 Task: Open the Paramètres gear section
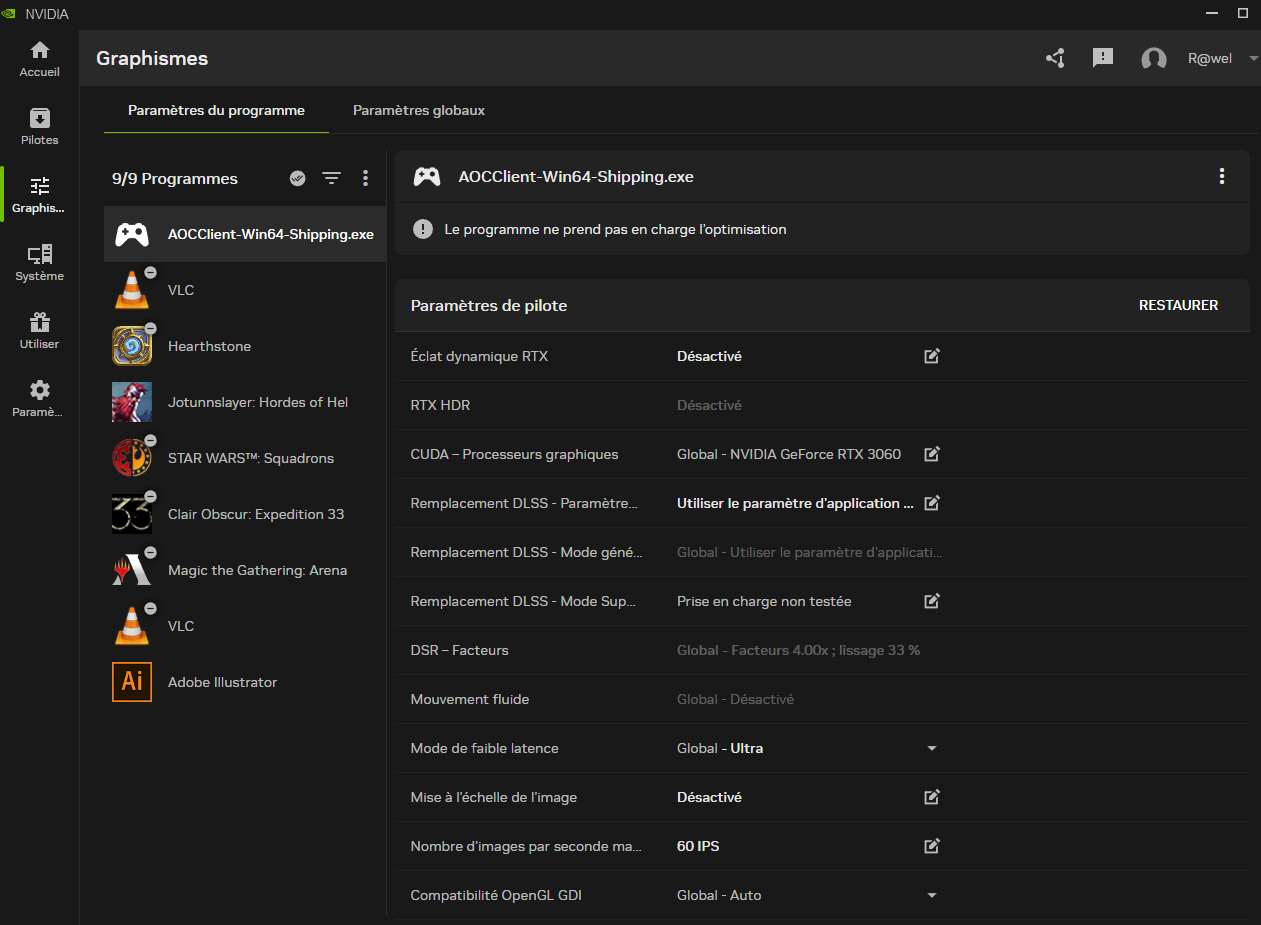coord(40,399)
